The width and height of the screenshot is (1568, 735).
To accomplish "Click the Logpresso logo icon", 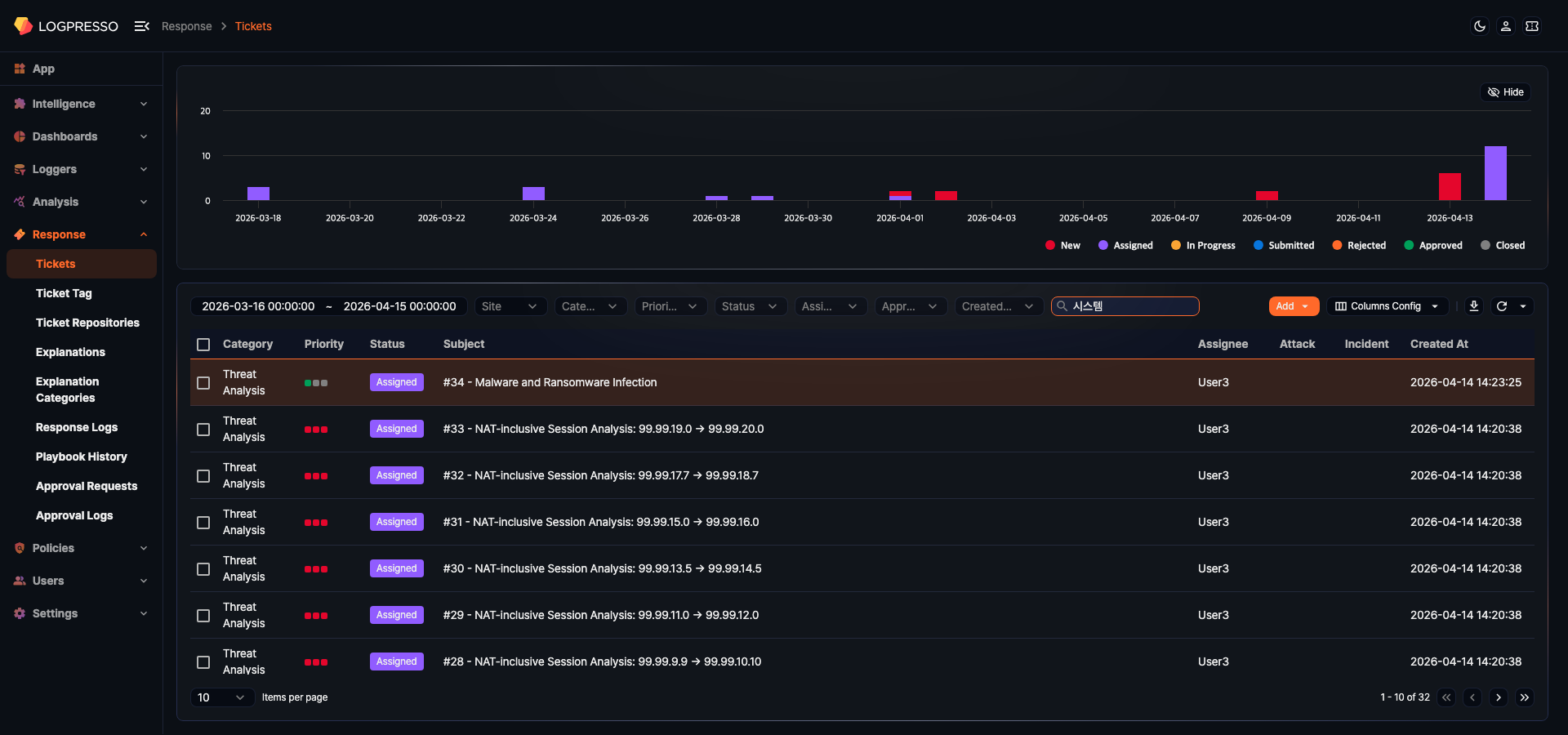I will [x=23, y=25].
